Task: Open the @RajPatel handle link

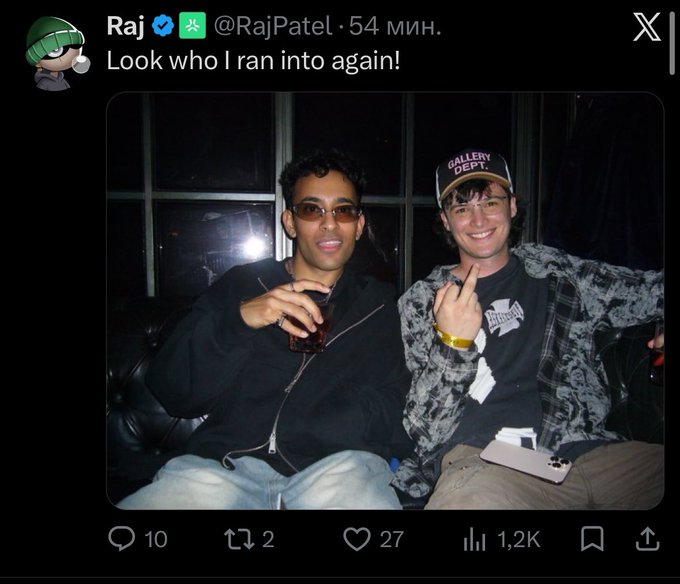Action: [x=273, y=26]
